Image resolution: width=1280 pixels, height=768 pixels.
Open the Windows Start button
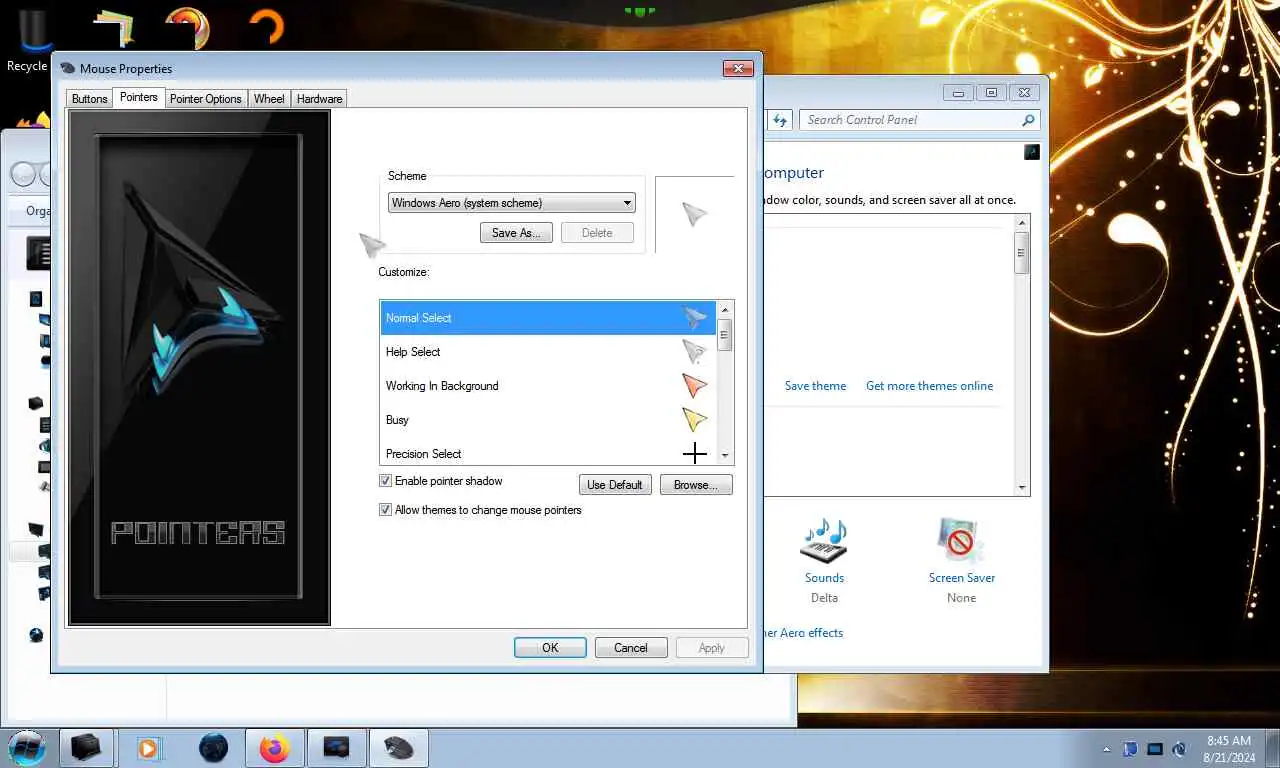click(x=26, y=747)
